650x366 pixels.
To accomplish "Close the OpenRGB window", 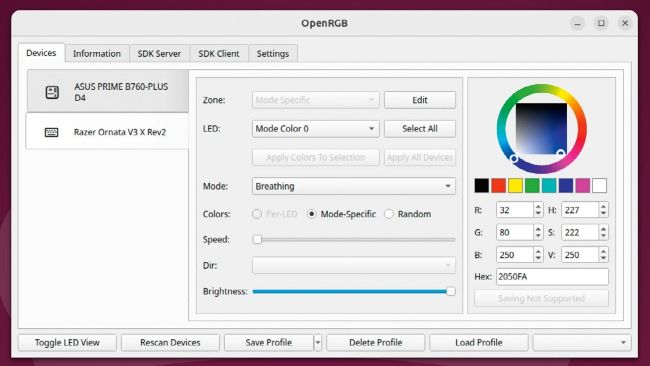I will click(625, 23).
